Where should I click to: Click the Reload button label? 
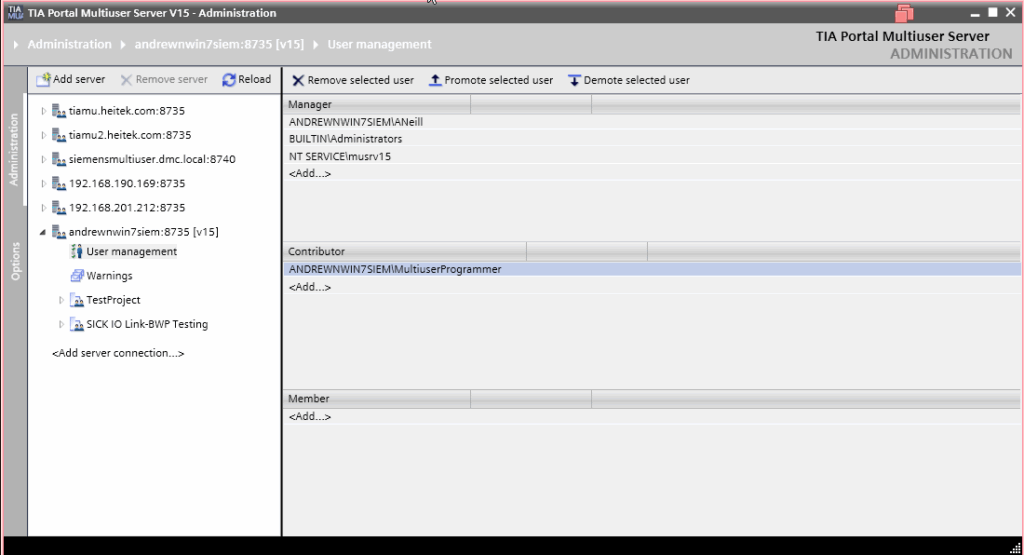pos(255,79)
